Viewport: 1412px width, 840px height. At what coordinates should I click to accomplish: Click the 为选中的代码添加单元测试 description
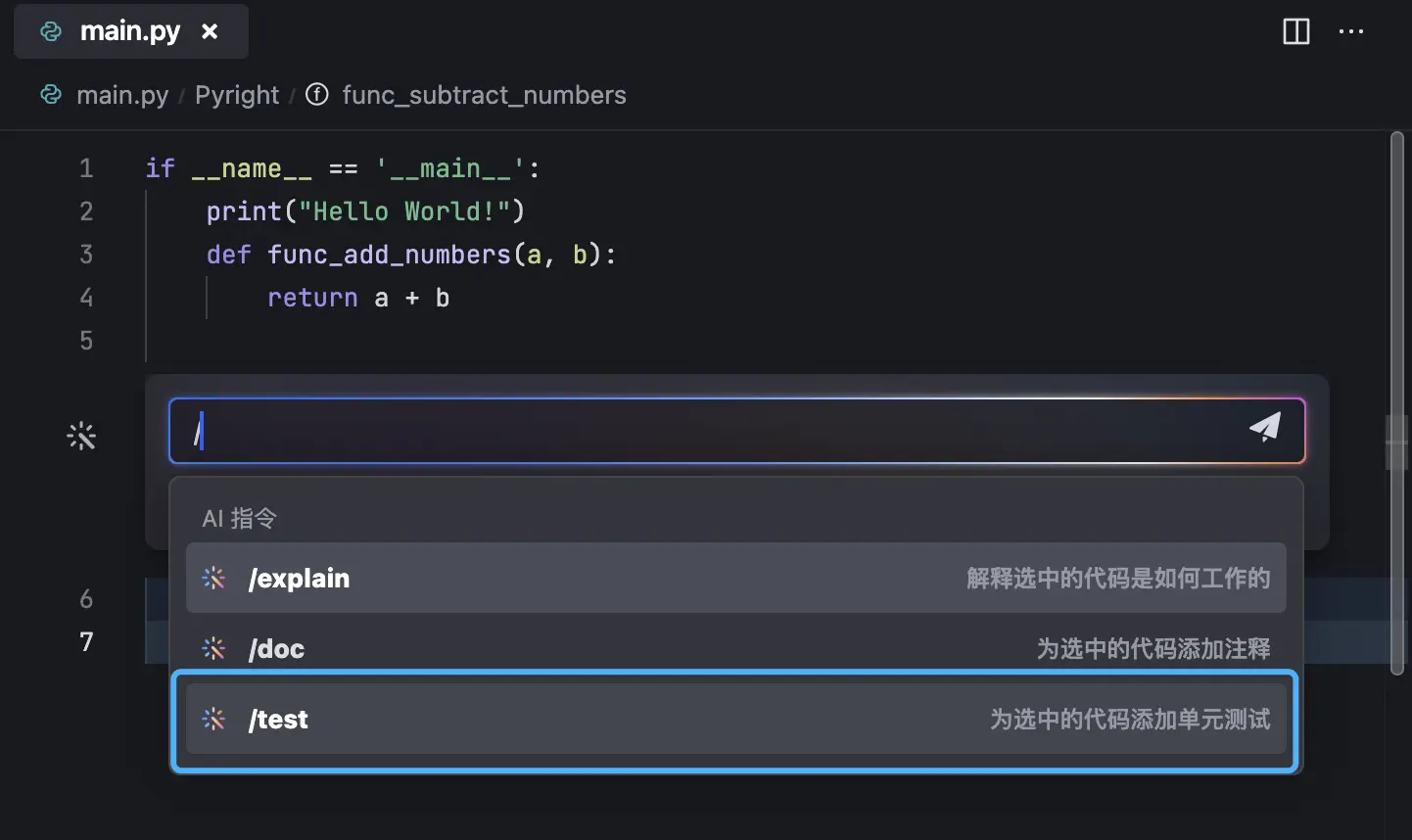pos(1130,720)
